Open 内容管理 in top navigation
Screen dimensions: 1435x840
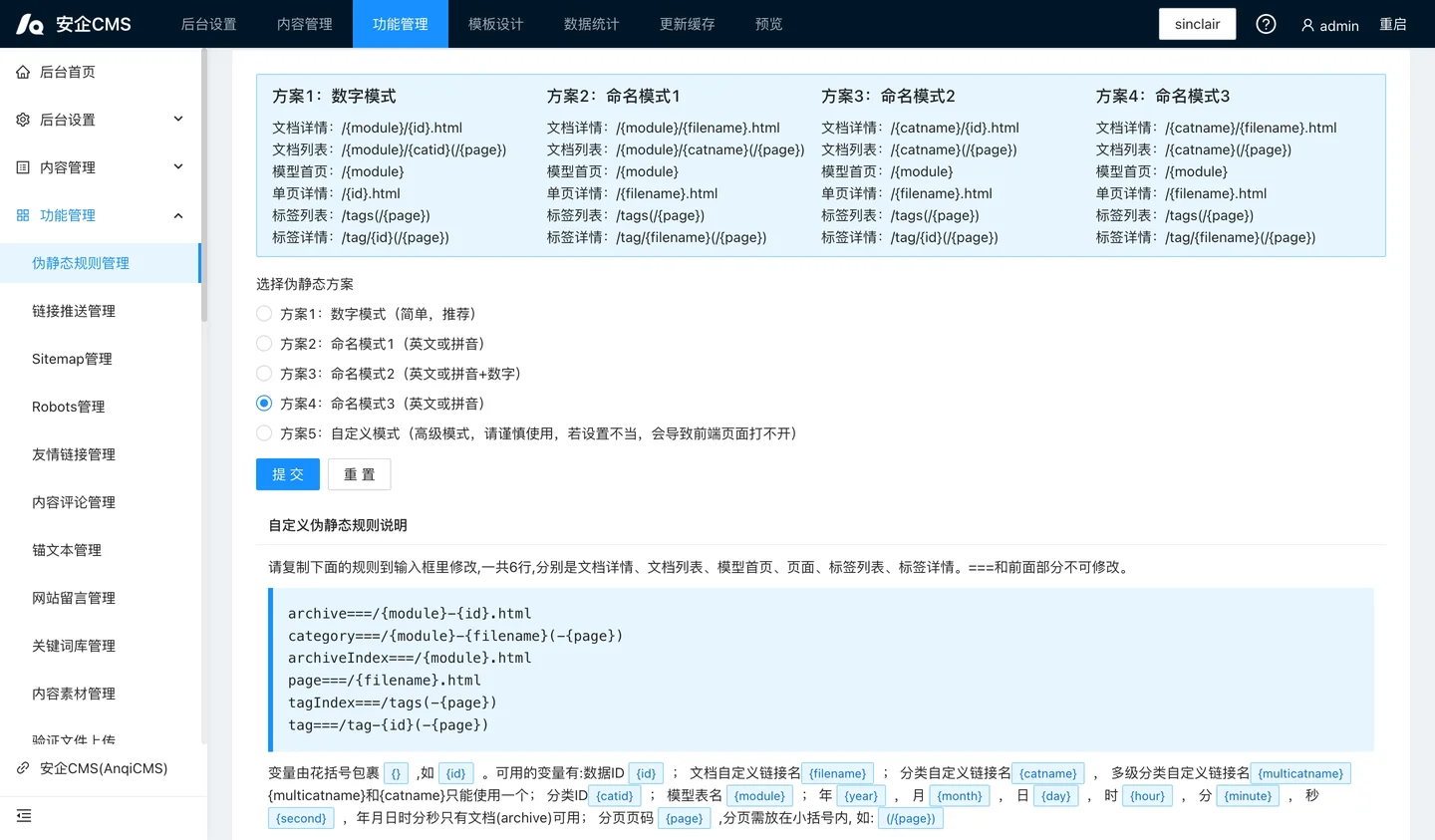pyautogui.click(x=305, y=24)
